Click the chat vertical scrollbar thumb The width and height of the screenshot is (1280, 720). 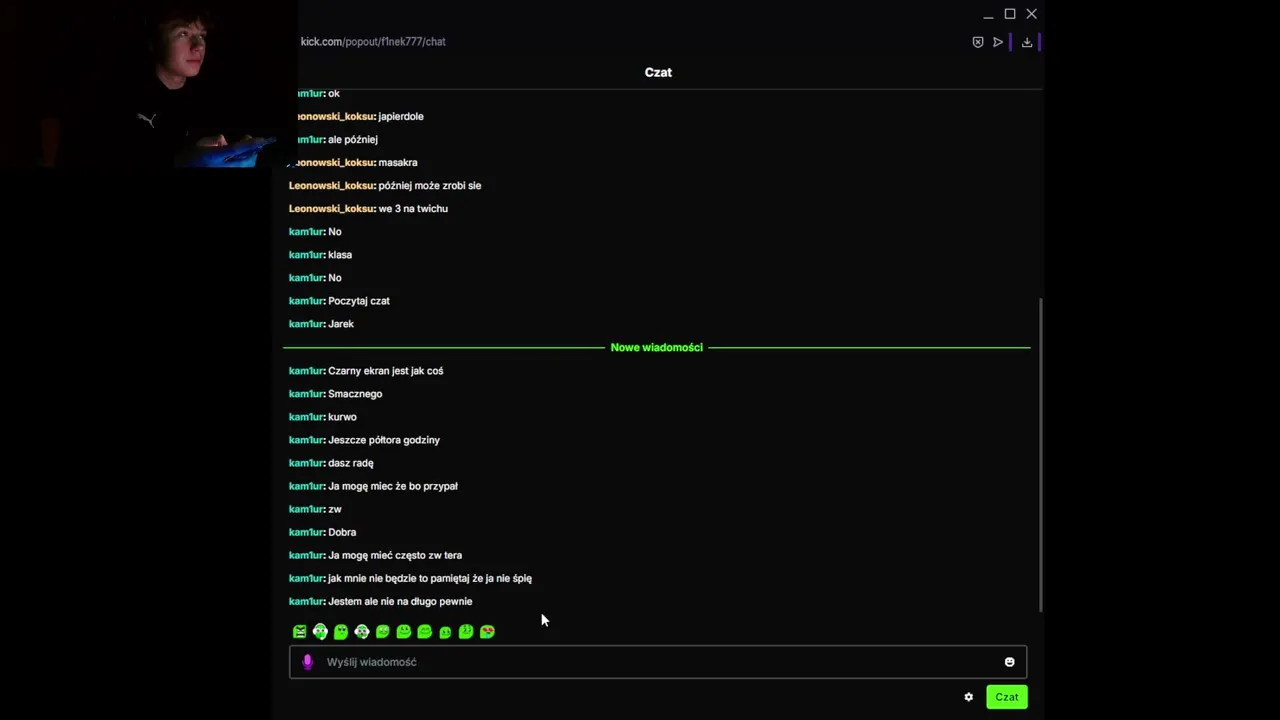coord(1041,455)
